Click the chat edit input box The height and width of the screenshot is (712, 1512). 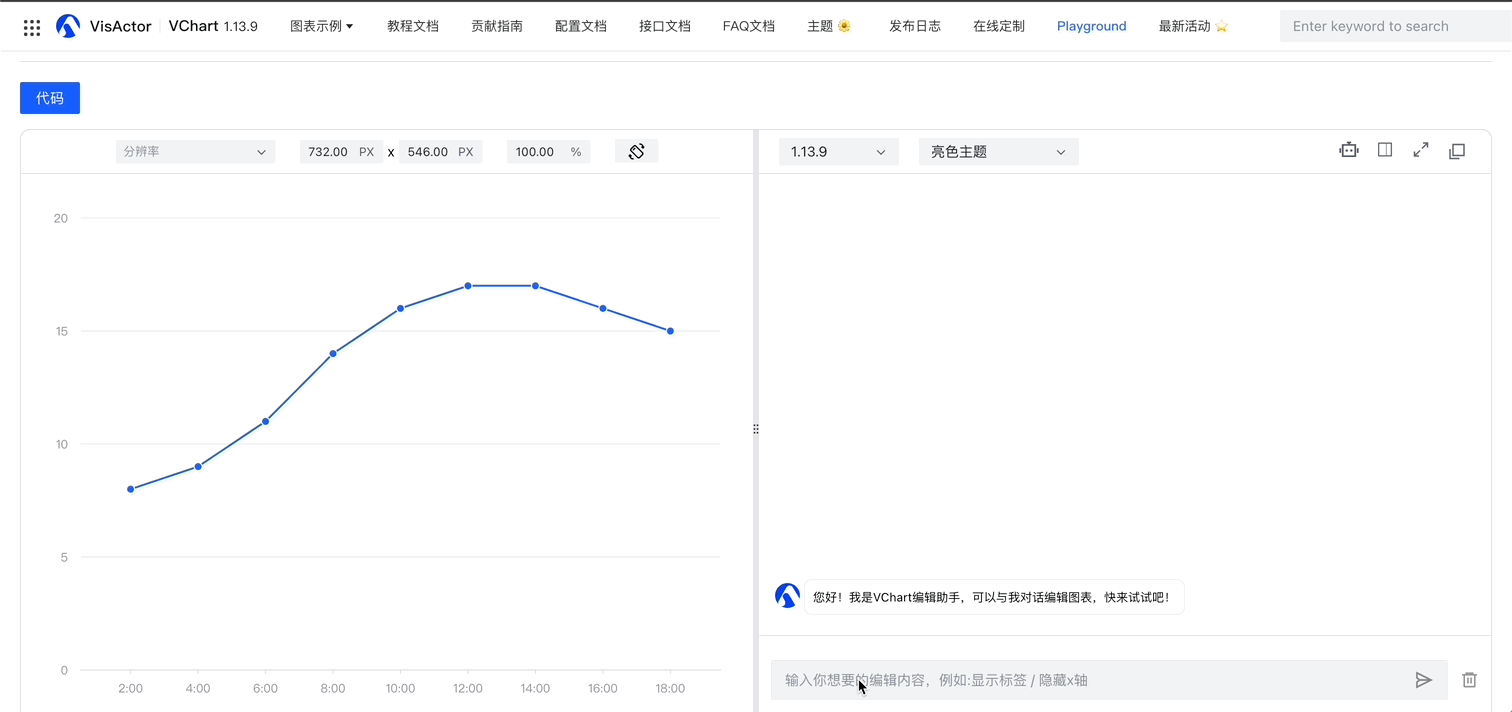pos(1090,680)
